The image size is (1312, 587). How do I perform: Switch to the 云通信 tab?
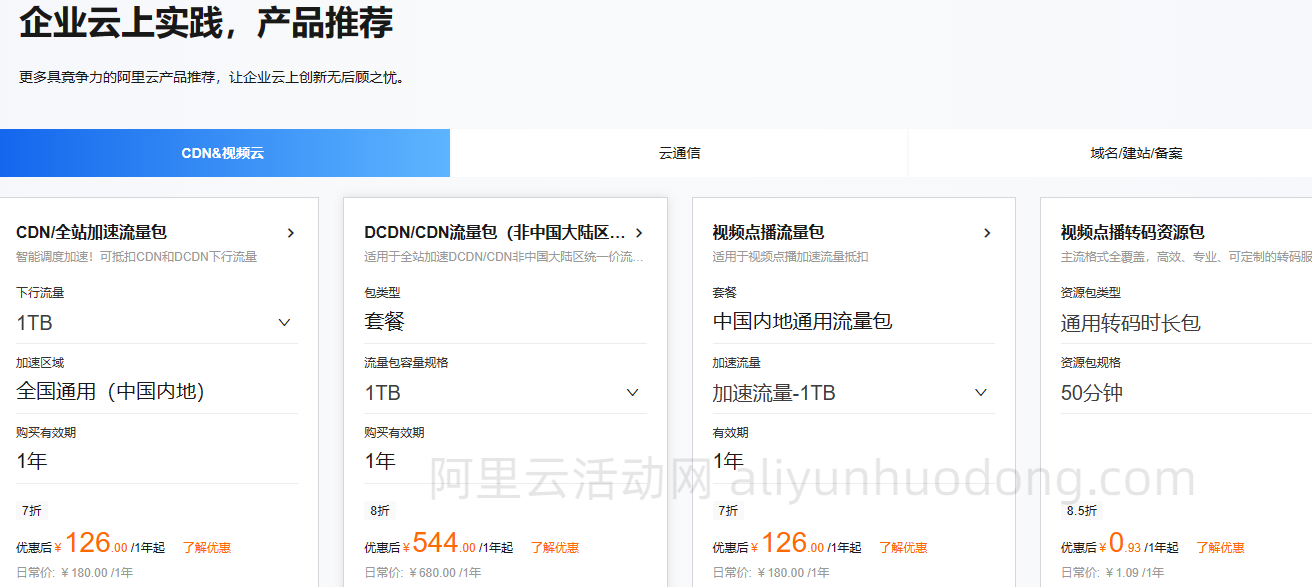click(679, 153)
